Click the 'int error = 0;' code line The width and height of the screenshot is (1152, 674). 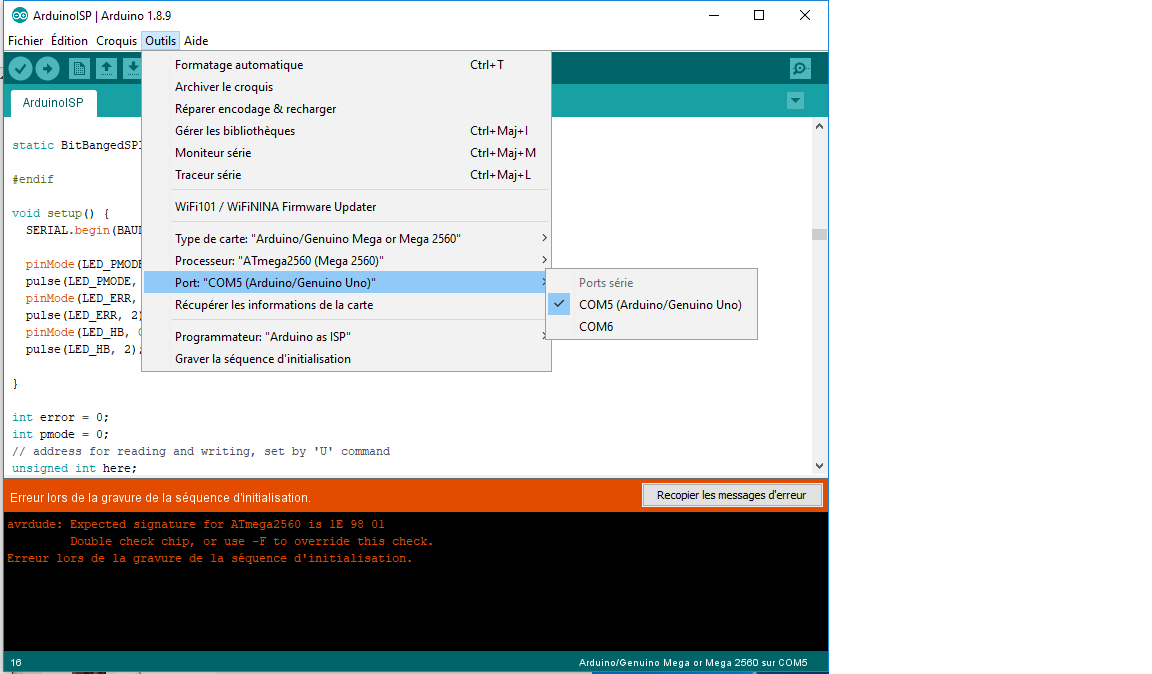click(x=60, y=417)
